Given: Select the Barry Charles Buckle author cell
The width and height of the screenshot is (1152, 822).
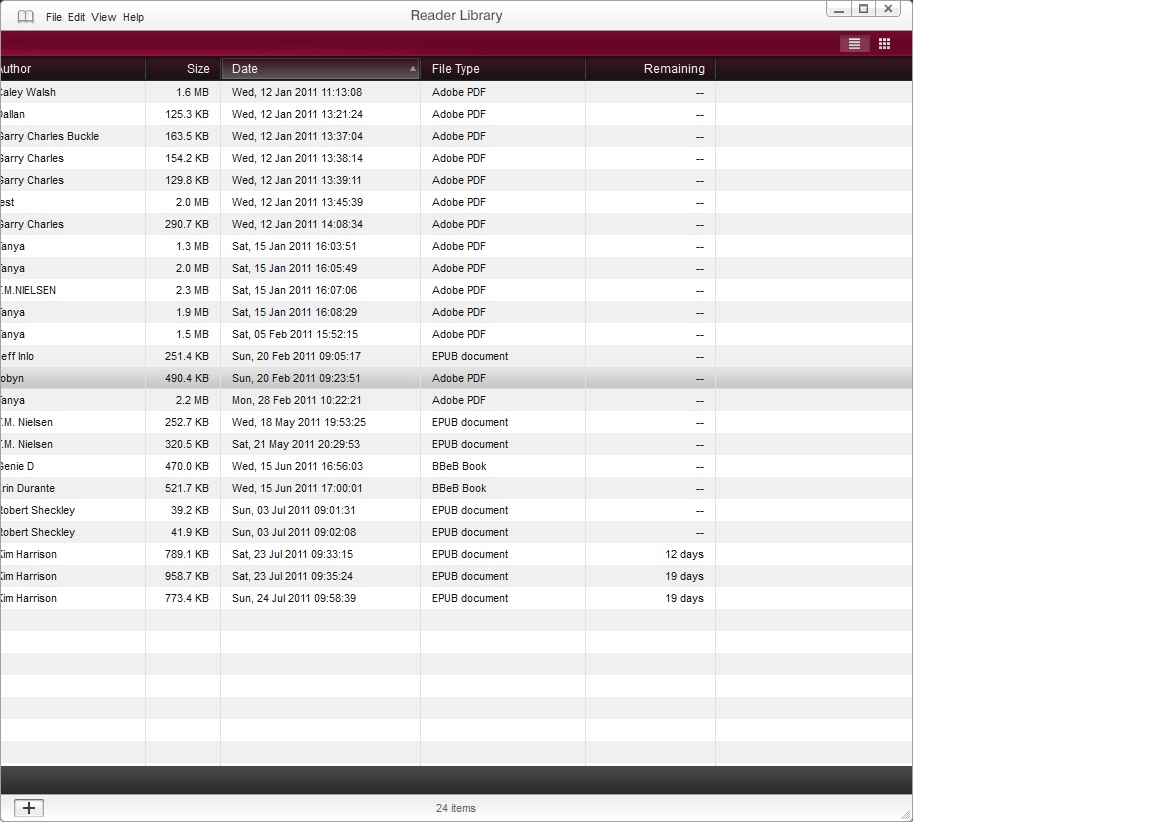Looking at the screenshot, I should point(49,137).
